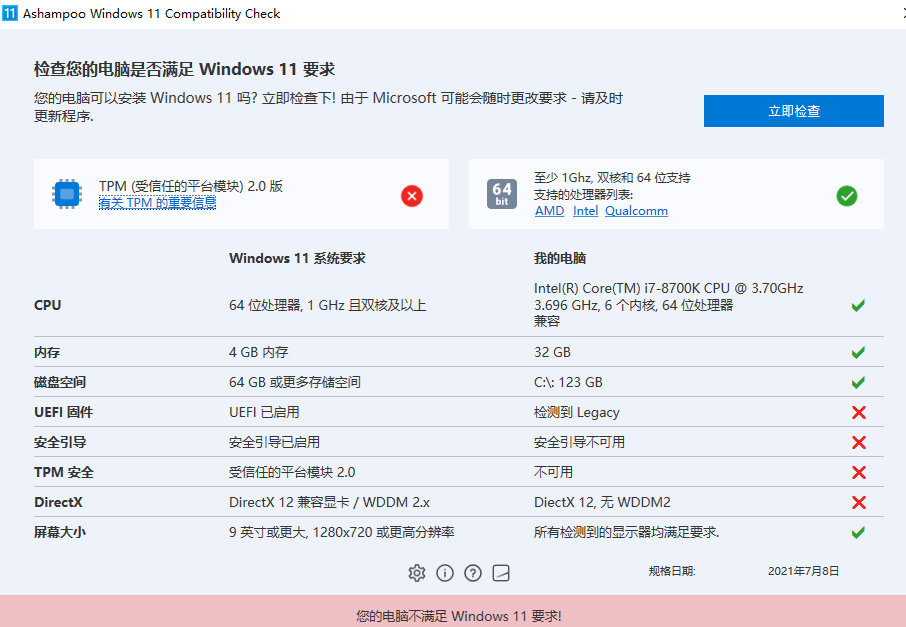This screenshot has height=627, width=906.
Task: Open the Qualcomm processor list link
Action: tap(636, 210)
